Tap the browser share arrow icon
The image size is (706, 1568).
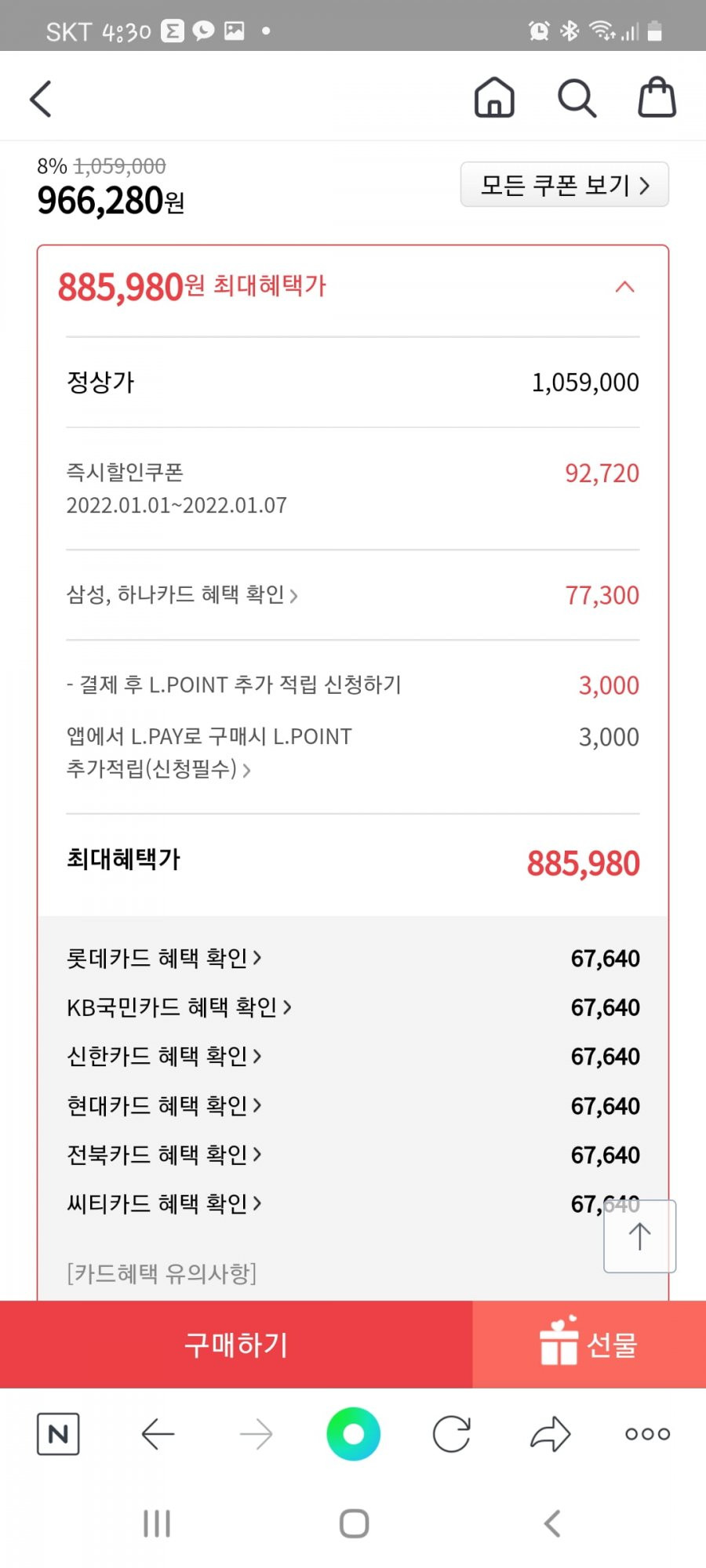coord(550,1435)
